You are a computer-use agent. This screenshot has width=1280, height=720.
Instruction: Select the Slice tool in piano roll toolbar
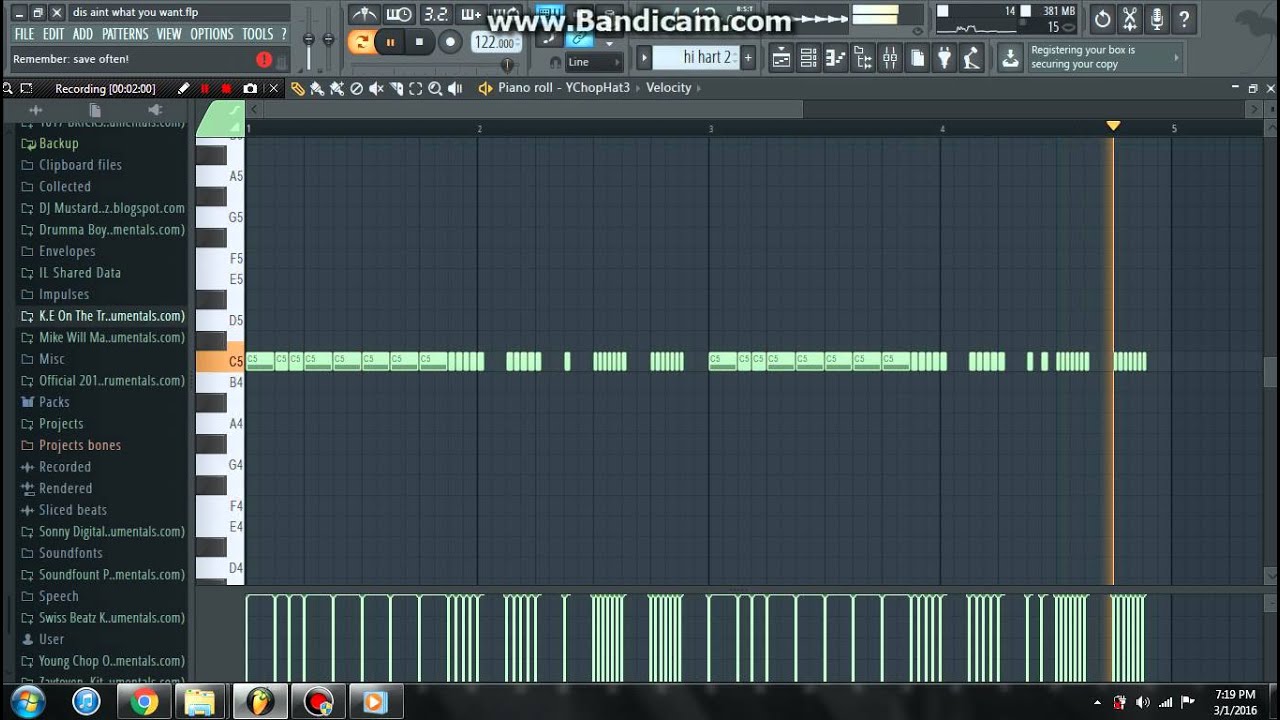[x=396, y=89]
